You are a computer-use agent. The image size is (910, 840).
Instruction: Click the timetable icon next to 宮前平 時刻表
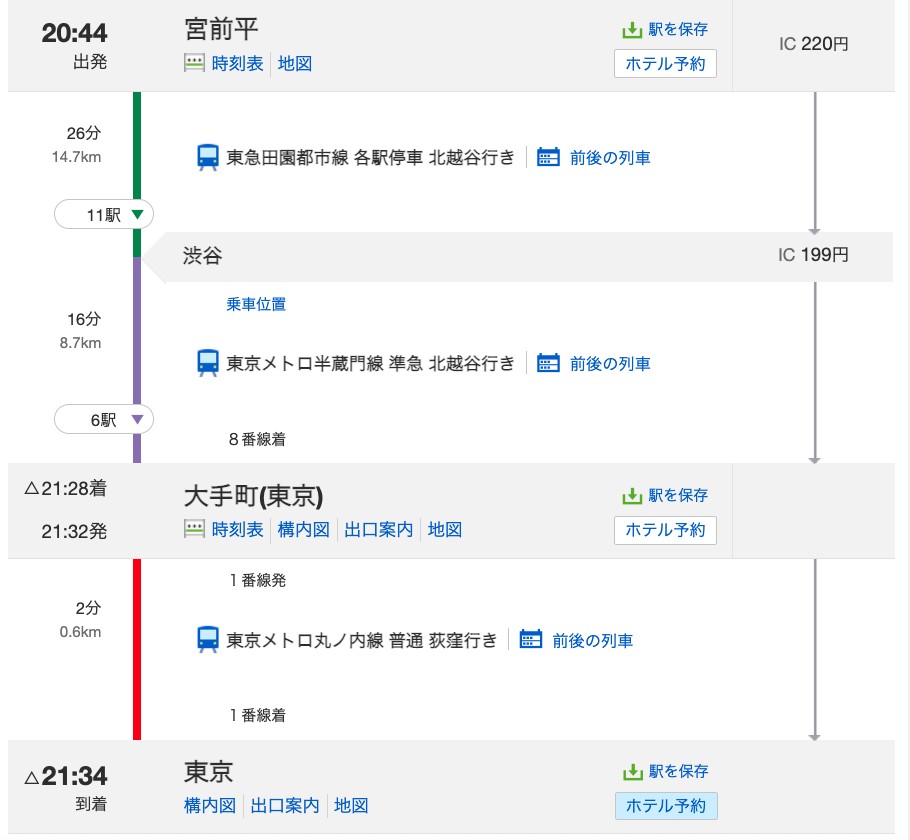pyautogui.click(x=194, y=63)
